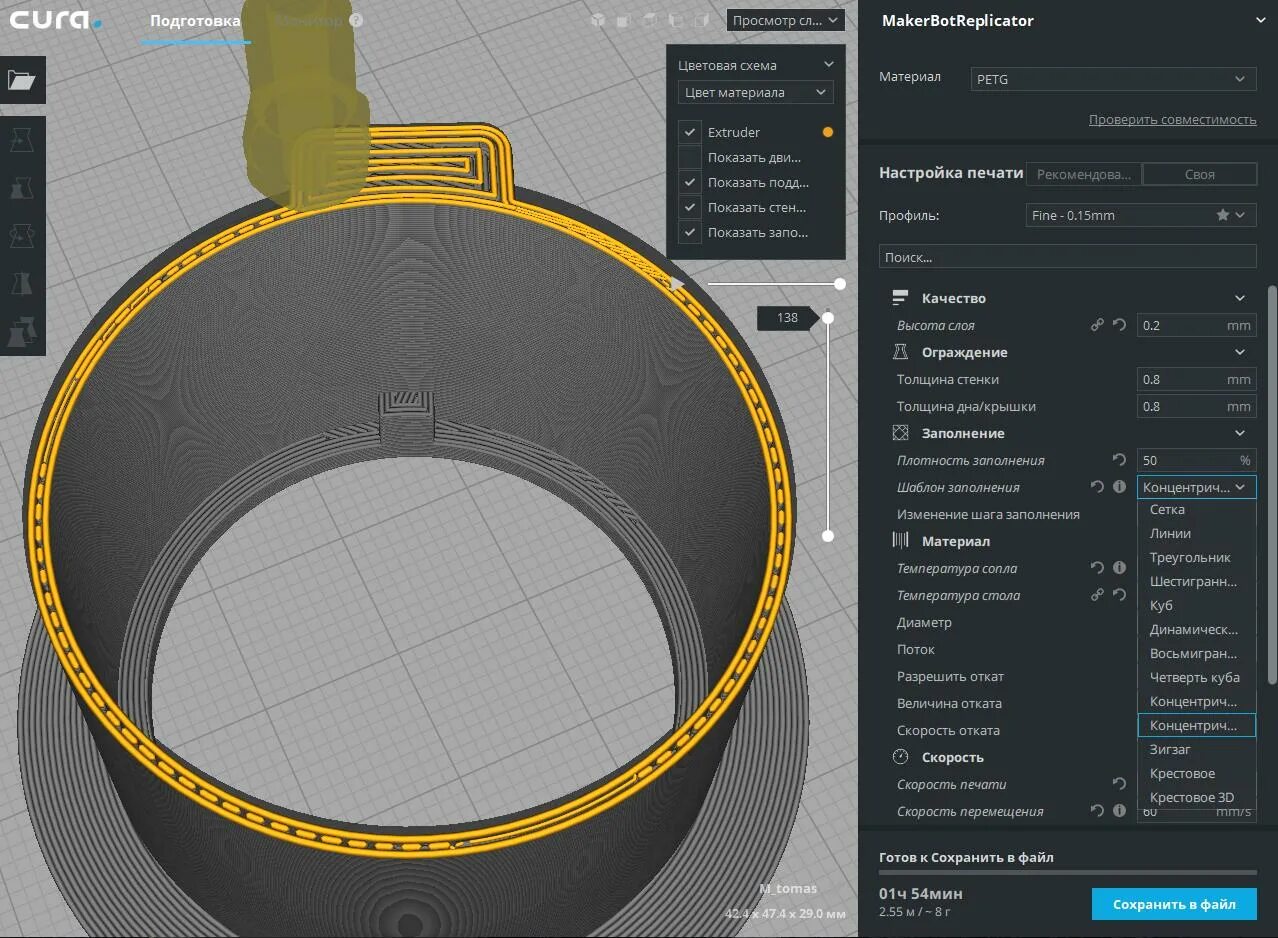This screenshot has width=1278, height=938.
Task: Open the PETG material dropdown
Action: pos(1113,79)
